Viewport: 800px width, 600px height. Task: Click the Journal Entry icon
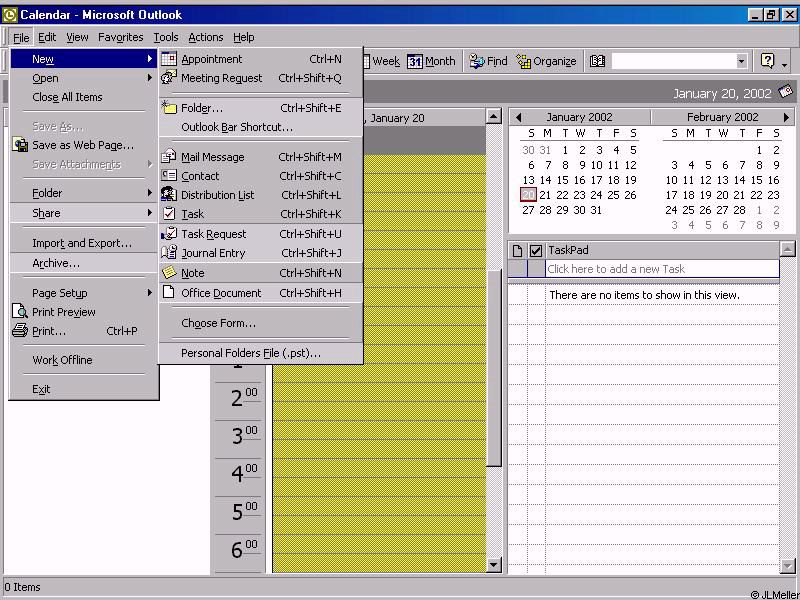(169, 253)
